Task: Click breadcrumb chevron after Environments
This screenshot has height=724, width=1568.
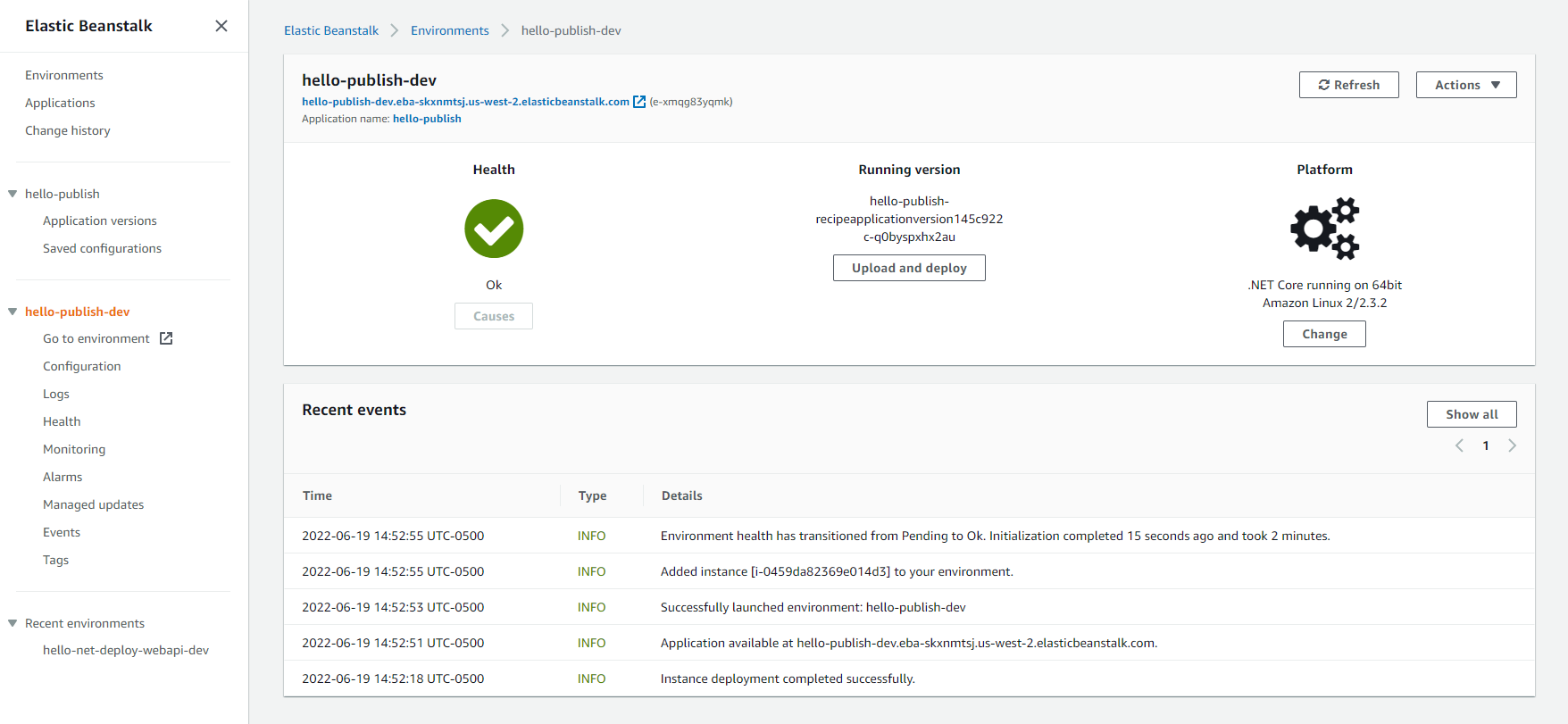Action: 505,30
